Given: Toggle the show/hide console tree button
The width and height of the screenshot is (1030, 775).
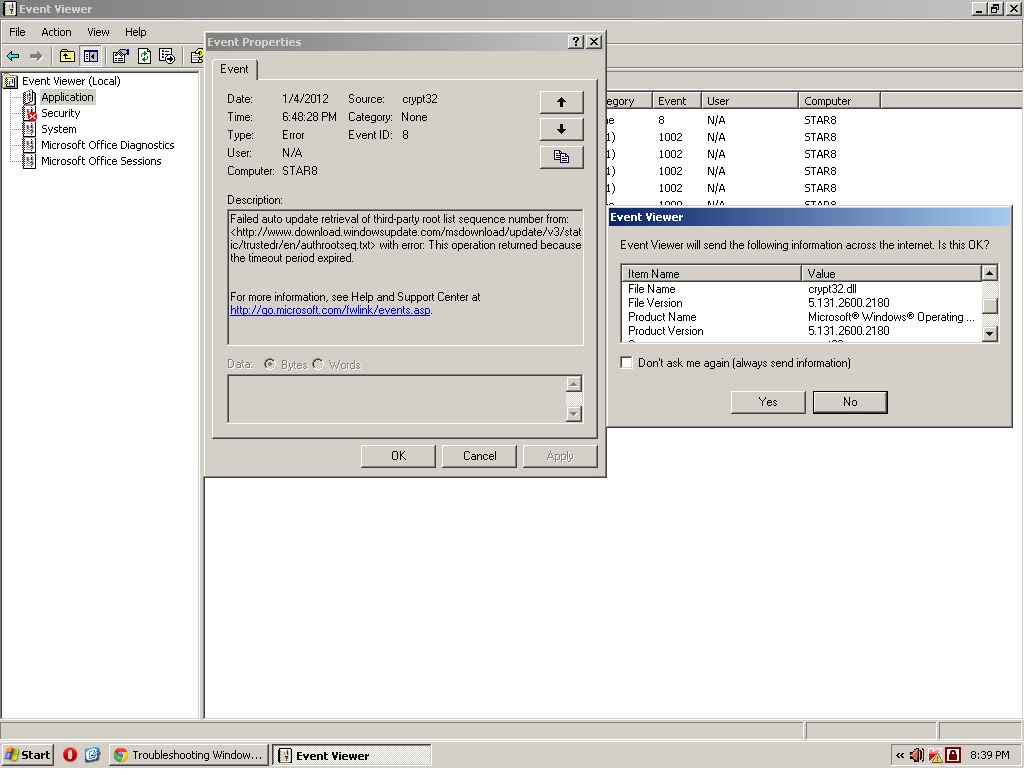Looking at the screenshot, I should pos(91,56).
